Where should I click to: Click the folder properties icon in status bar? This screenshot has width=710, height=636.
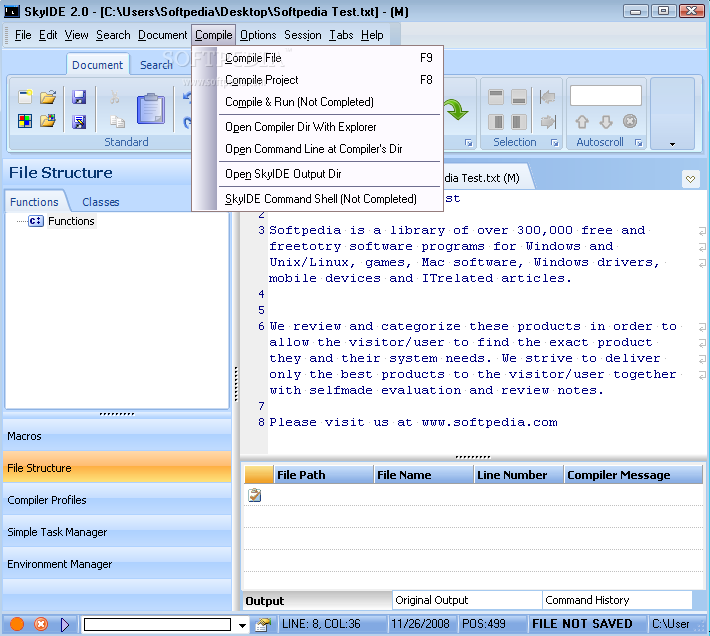pos(263,625)
